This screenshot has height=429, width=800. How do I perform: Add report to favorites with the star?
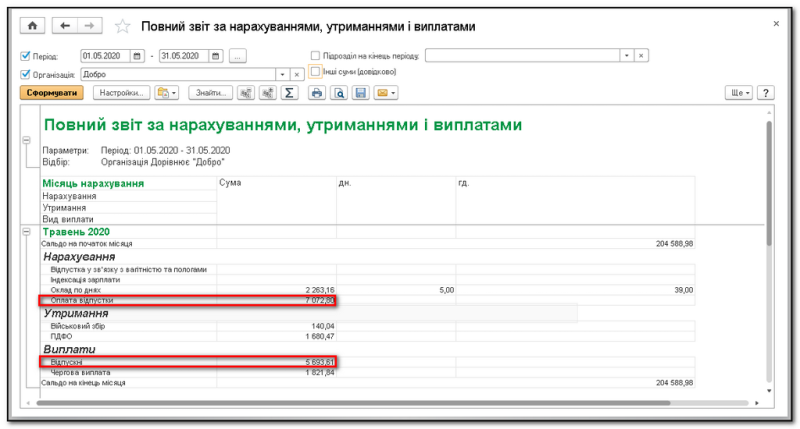coord(122,26)
